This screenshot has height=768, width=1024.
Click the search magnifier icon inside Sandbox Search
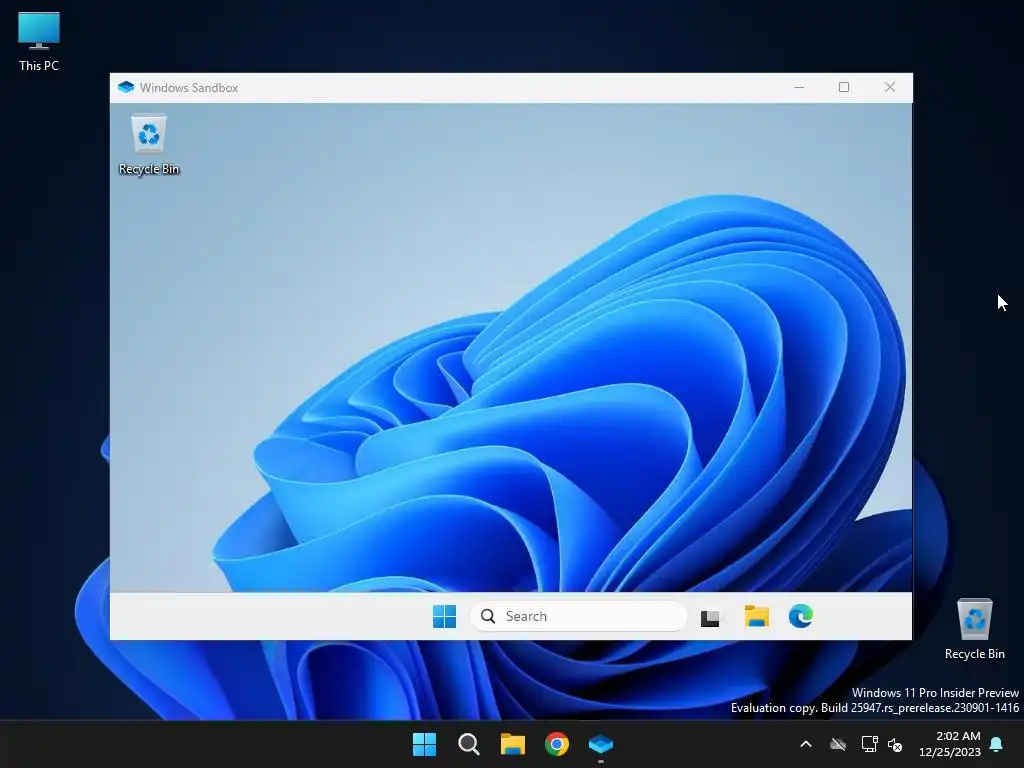[x=488, y=616]
